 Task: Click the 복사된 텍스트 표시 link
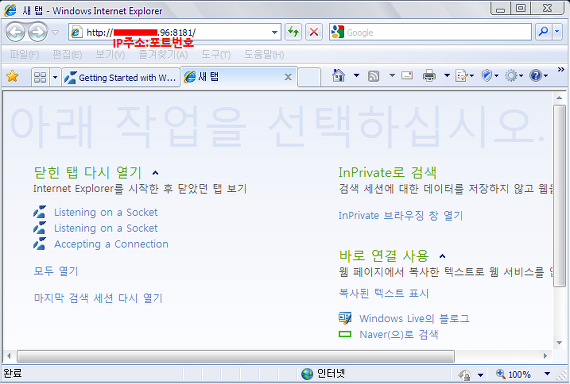click(x=384, y=293)
